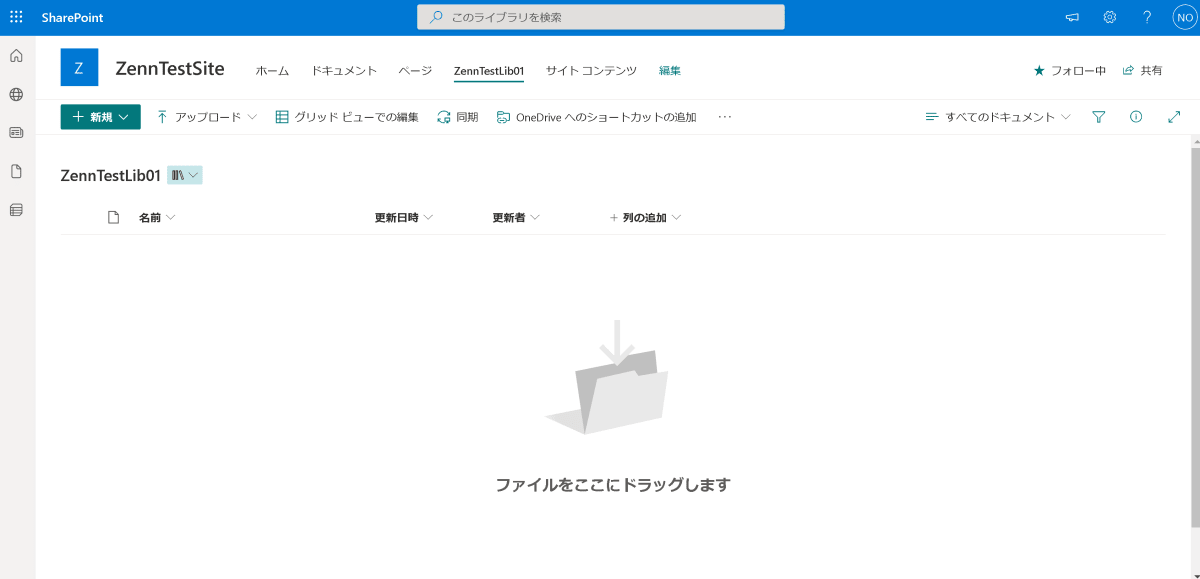Click グリッド ビューでの編集
The image size is (1200, 579).
tap(347, 117)
